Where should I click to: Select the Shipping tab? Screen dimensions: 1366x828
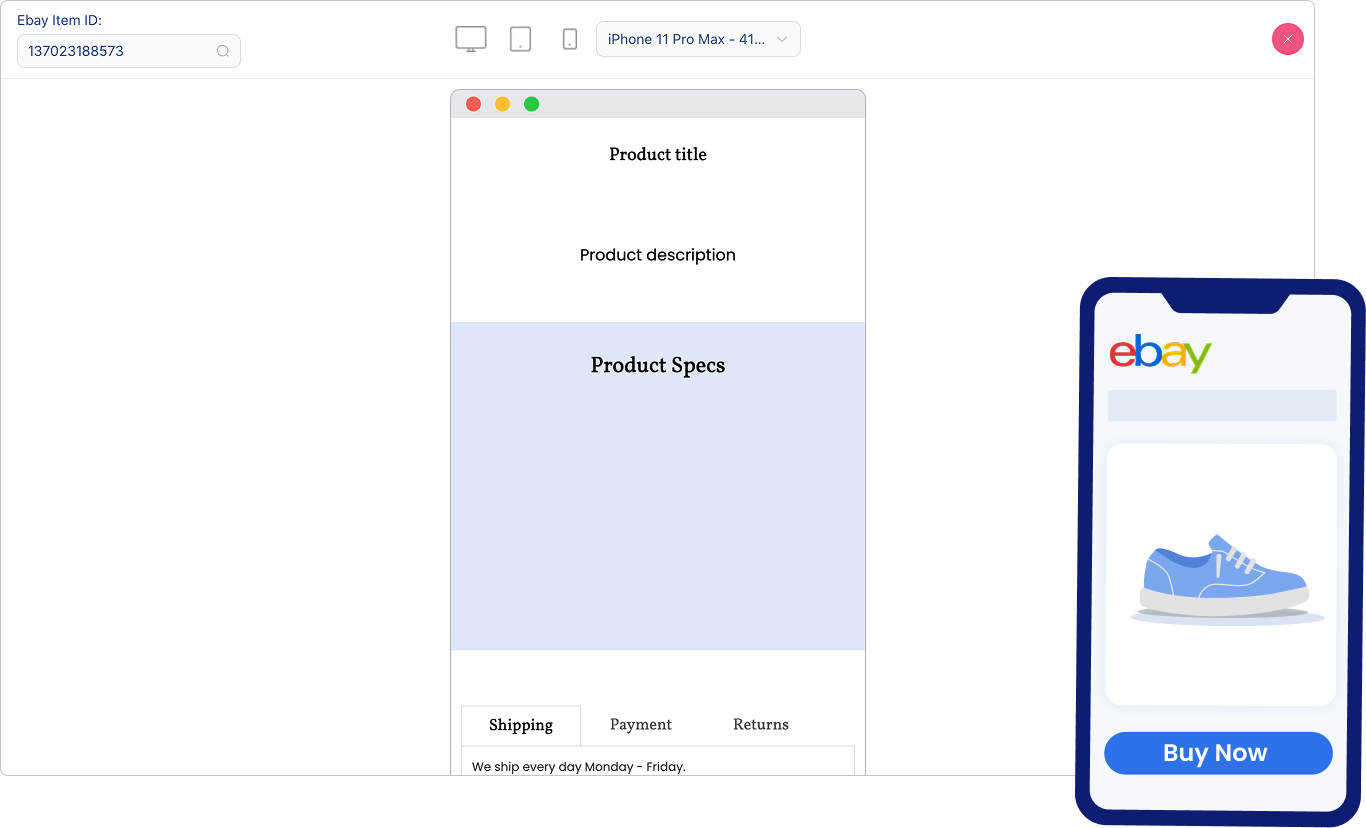point(521,725)
